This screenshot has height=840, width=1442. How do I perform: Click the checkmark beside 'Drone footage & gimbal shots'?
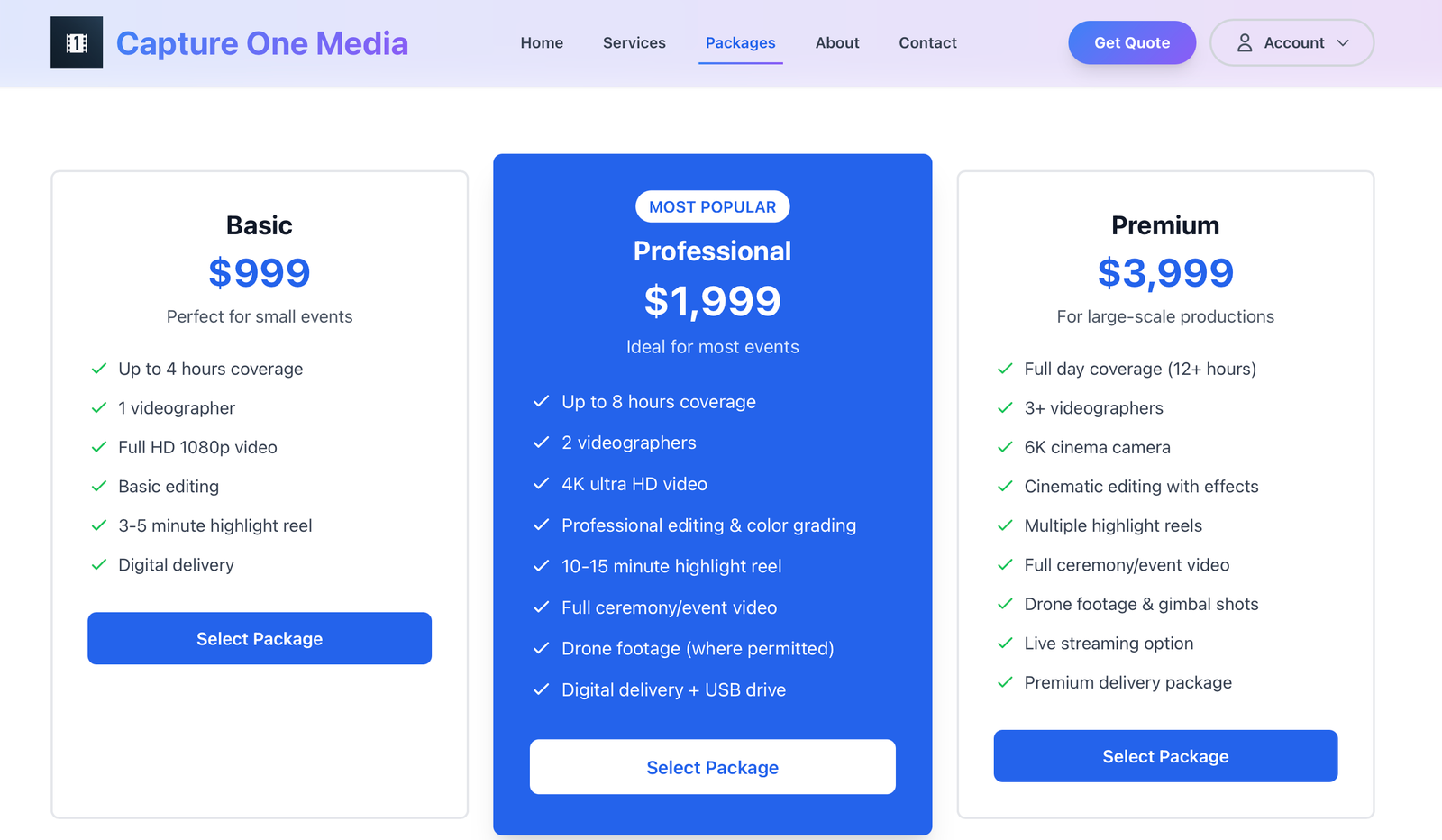click(x=1005, y=604)
